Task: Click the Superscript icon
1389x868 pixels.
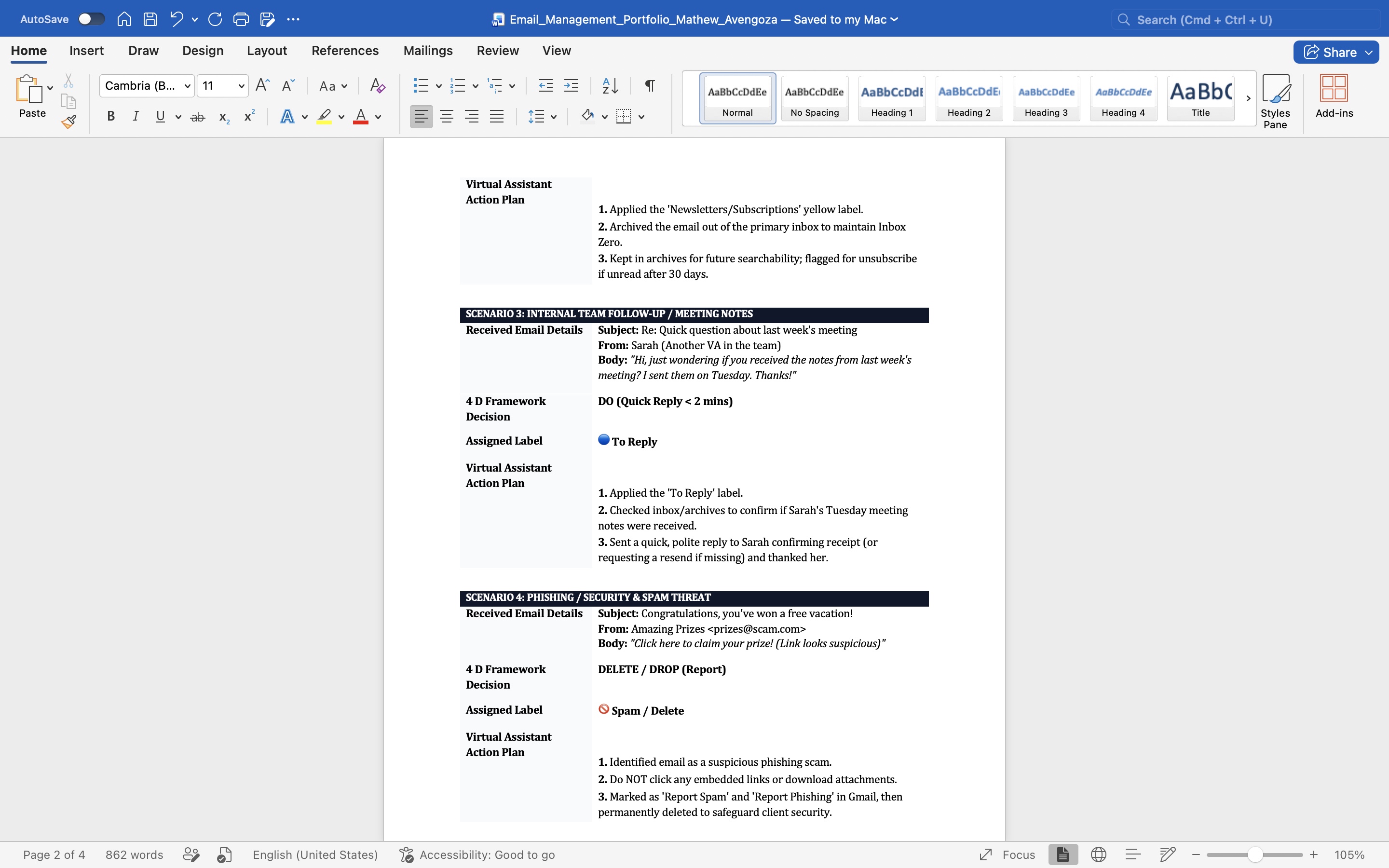Action: pos(249,116)
